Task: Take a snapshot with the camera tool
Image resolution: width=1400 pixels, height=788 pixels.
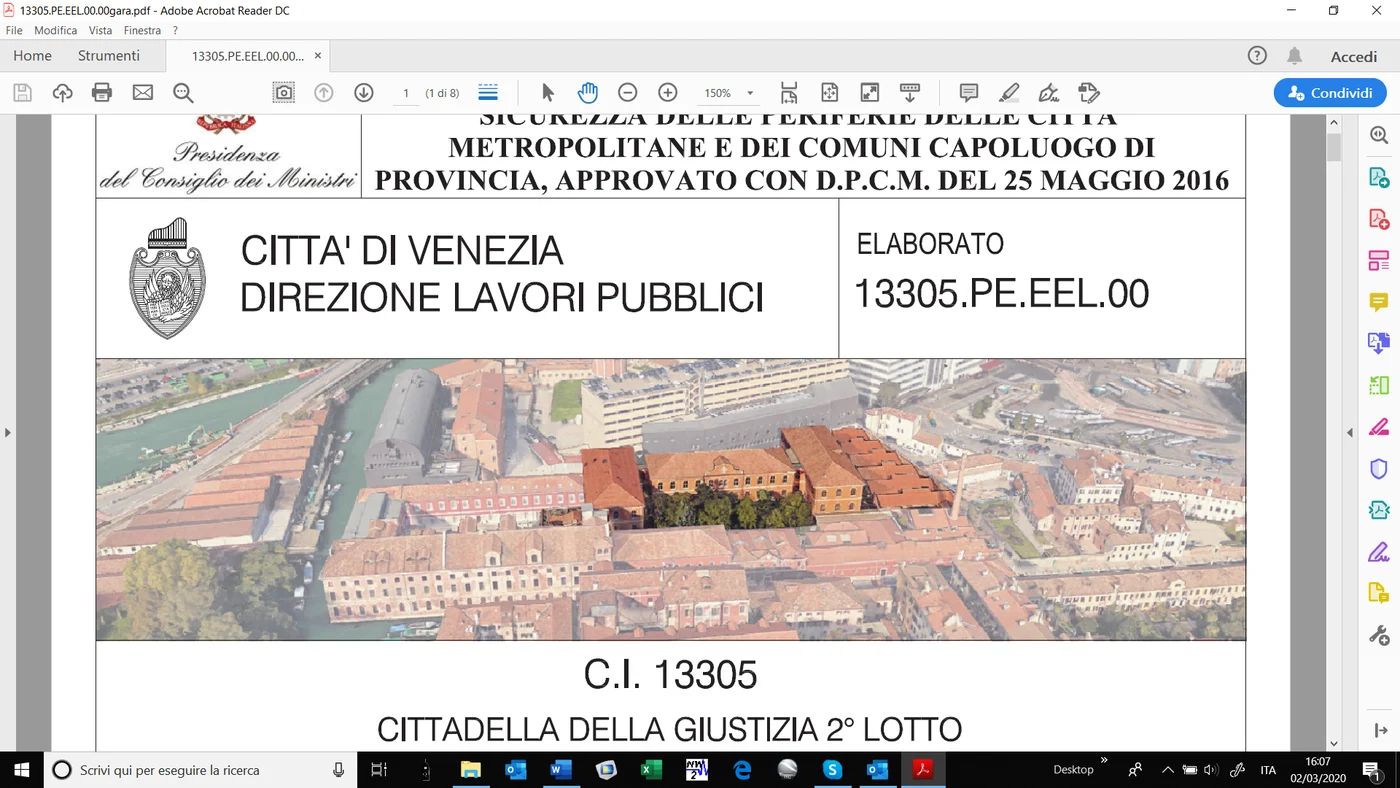Action: (x=284, y=93)
